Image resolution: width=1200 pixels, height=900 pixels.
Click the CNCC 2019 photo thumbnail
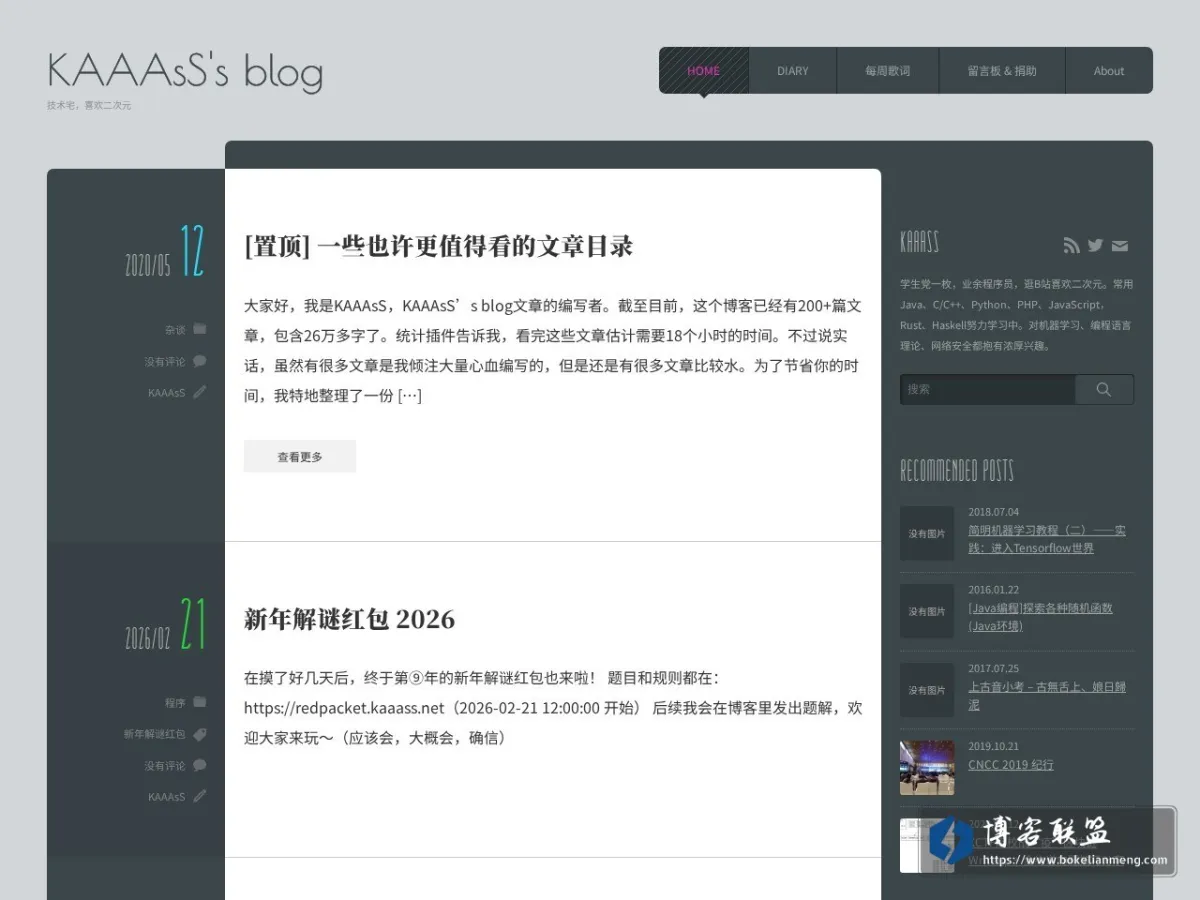tap(927, 768)
